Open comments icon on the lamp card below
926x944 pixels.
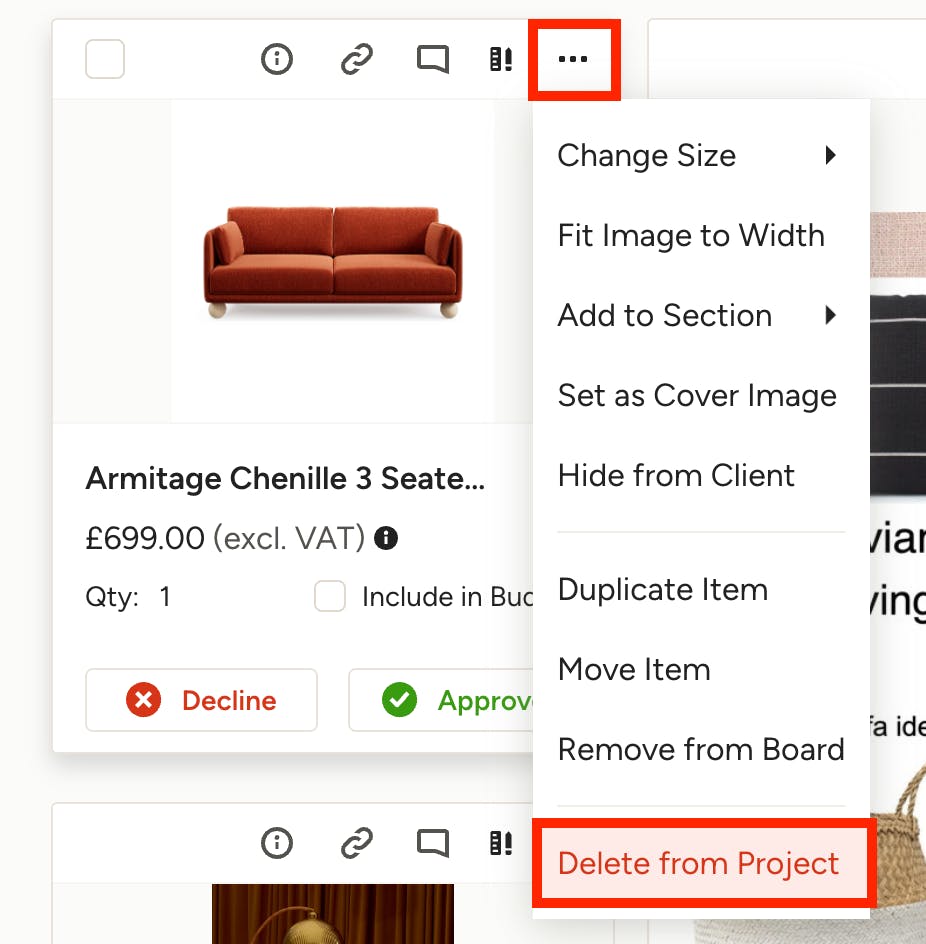tap(433, 843)
